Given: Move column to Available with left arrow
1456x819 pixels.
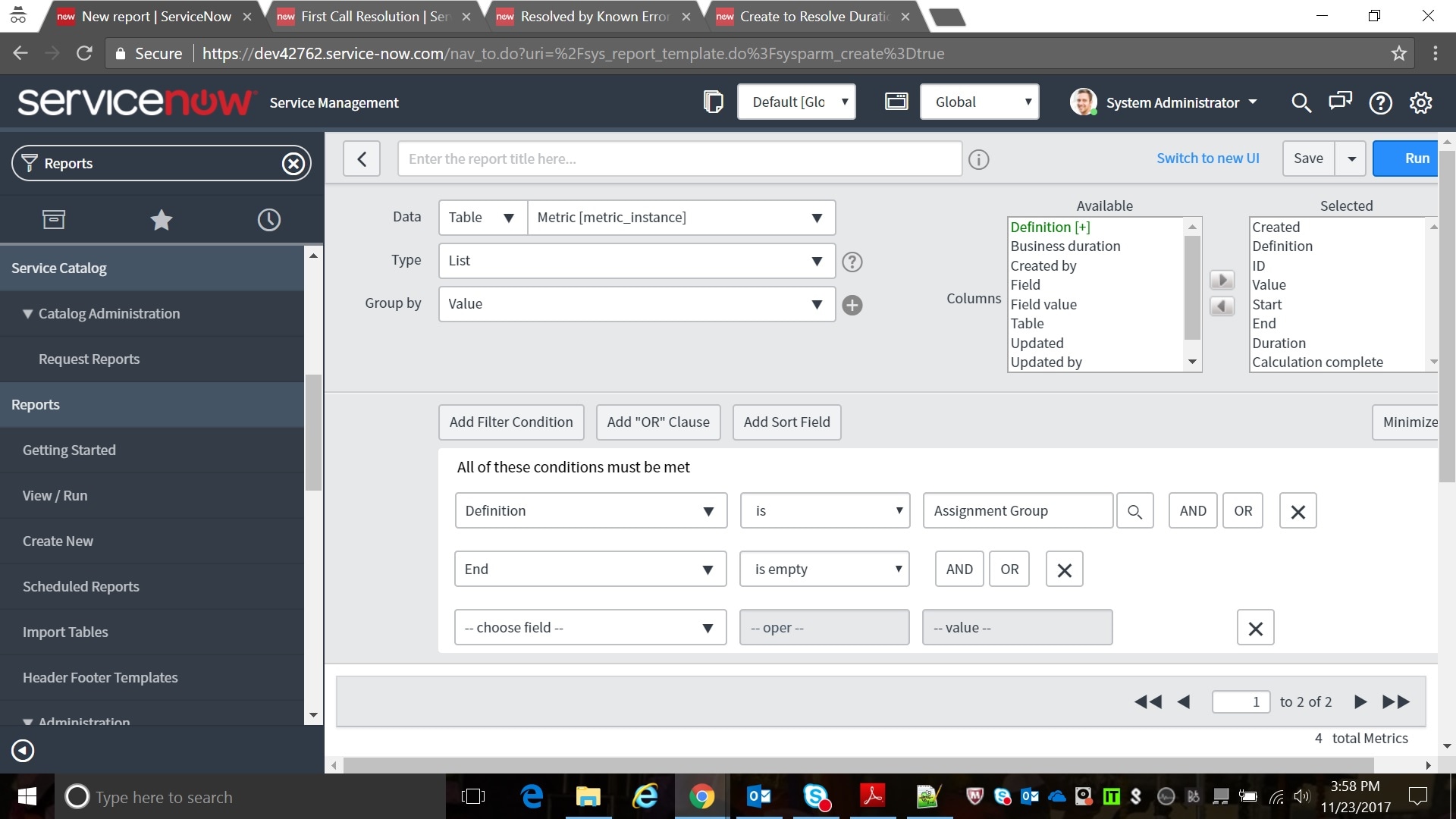Looking at the screenshot, I should point(1222,306).
